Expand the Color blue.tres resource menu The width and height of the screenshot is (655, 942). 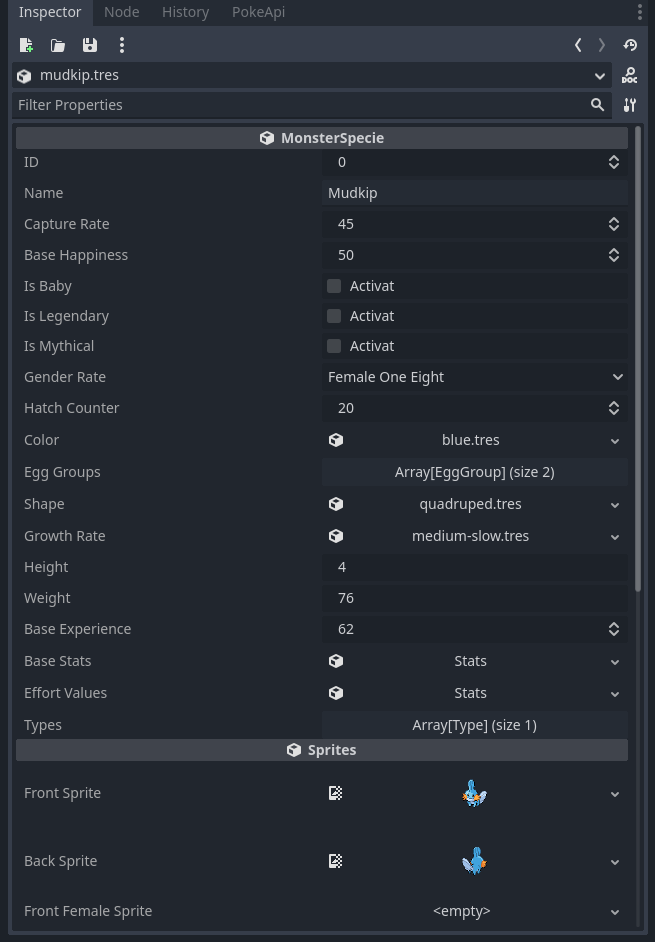click(x=615, y=441)
